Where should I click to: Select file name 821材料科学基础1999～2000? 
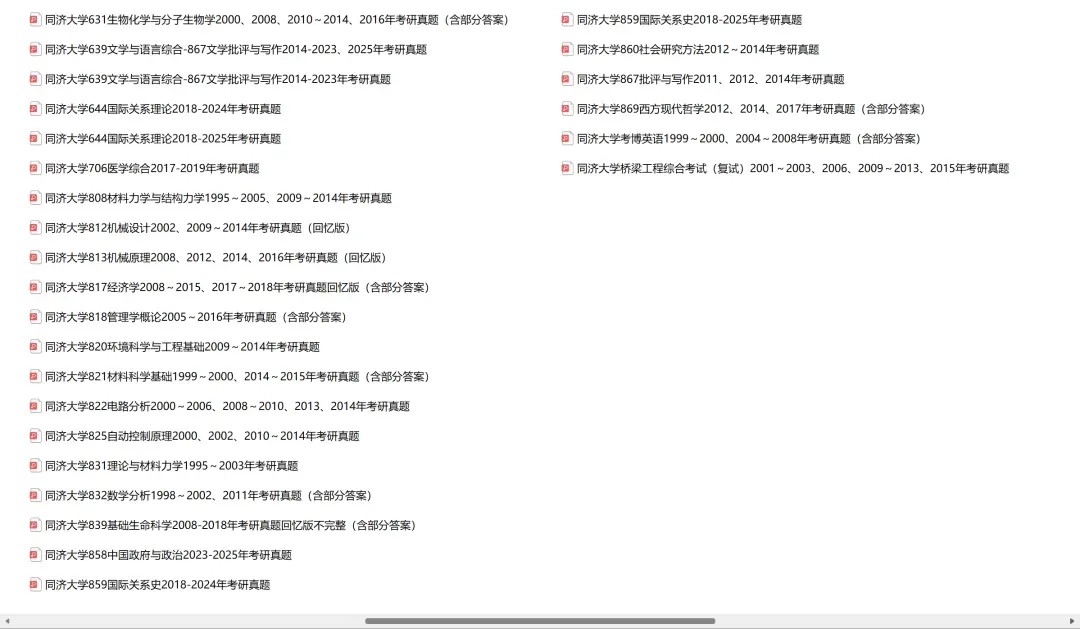click(238, 376)
